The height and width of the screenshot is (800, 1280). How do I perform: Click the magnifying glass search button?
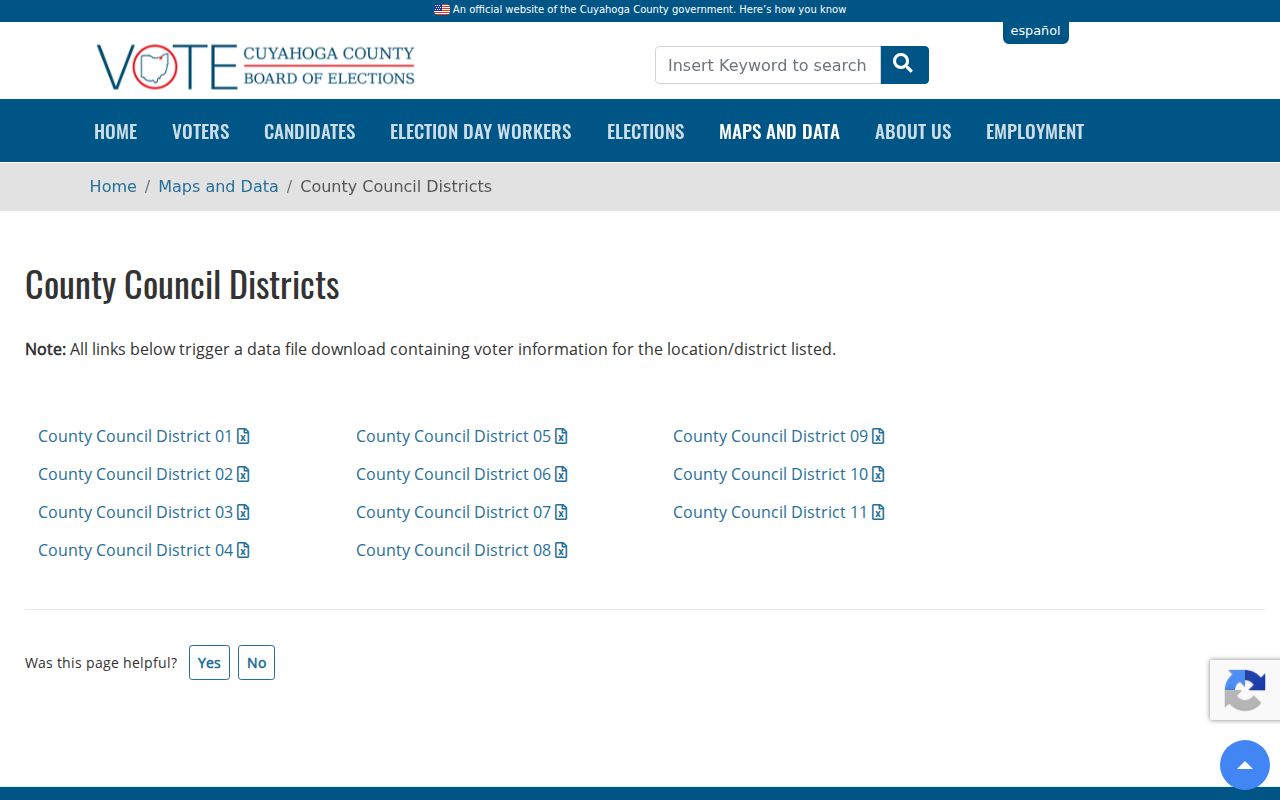[x=904, y=65]
